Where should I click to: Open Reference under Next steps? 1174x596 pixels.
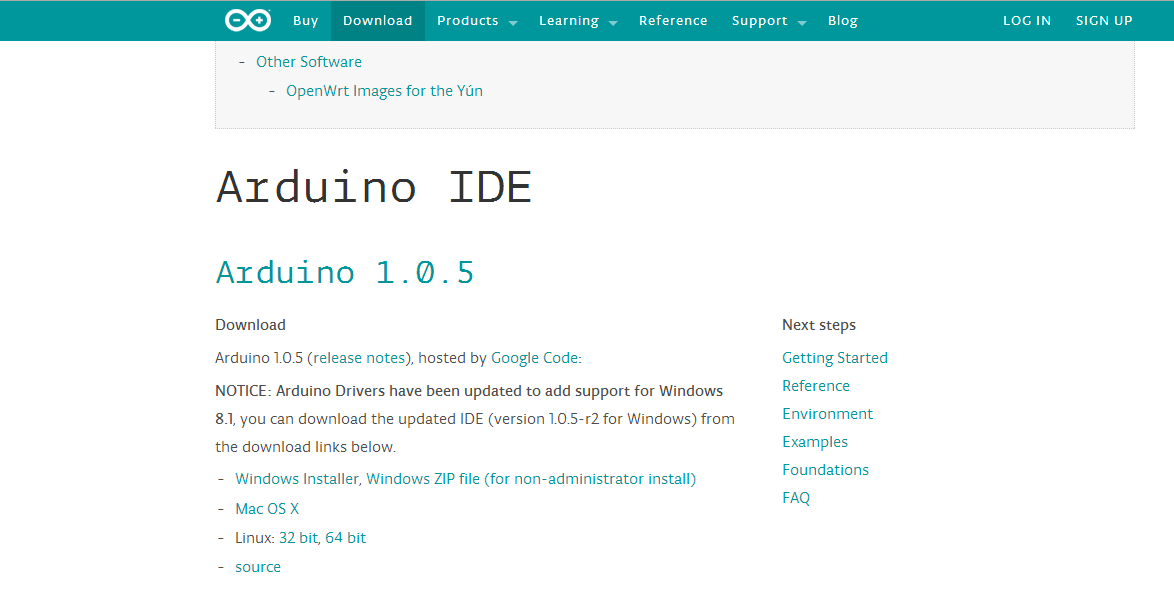click(816, 386)
